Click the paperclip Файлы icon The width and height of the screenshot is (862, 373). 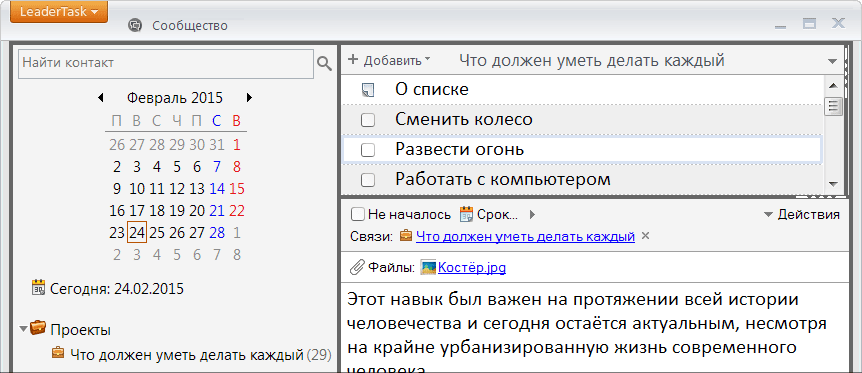coord(357,267)
